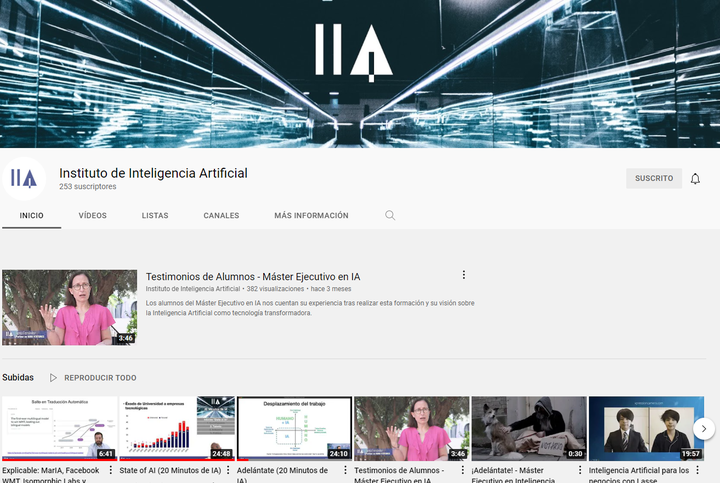Screen dimensions: 720x483
Task: Open ¡Adelántate! - Máster Ejecutivo video title
Action: (x=515, y=475)
